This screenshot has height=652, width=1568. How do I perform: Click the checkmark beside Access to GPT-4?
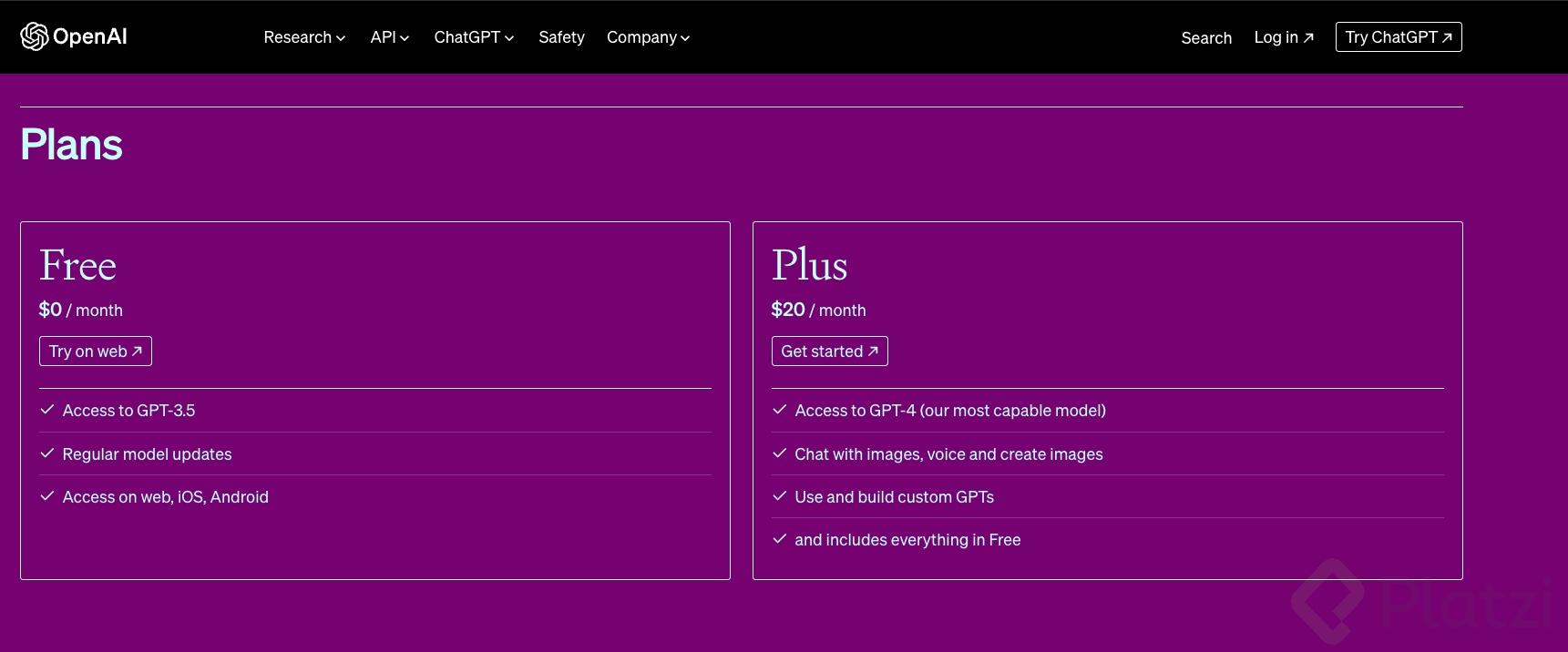click(780, 410)
